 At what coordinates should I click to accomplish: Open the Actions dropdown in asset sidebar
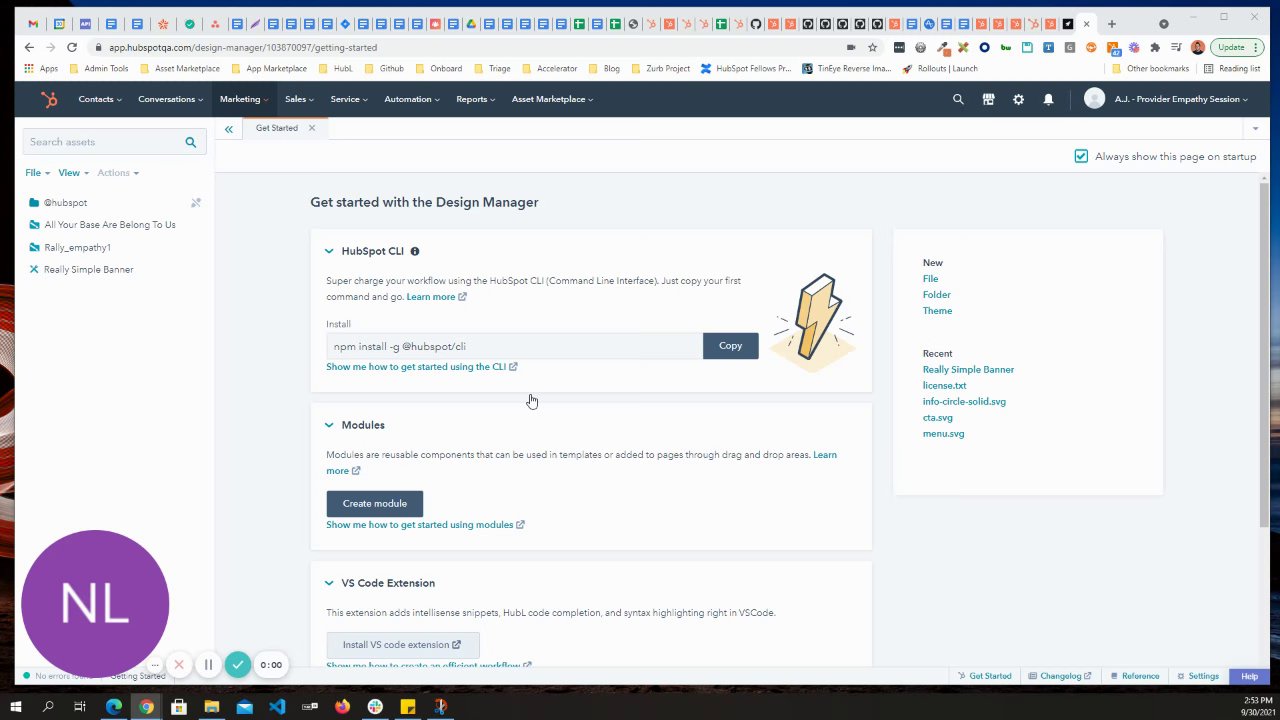117,173
